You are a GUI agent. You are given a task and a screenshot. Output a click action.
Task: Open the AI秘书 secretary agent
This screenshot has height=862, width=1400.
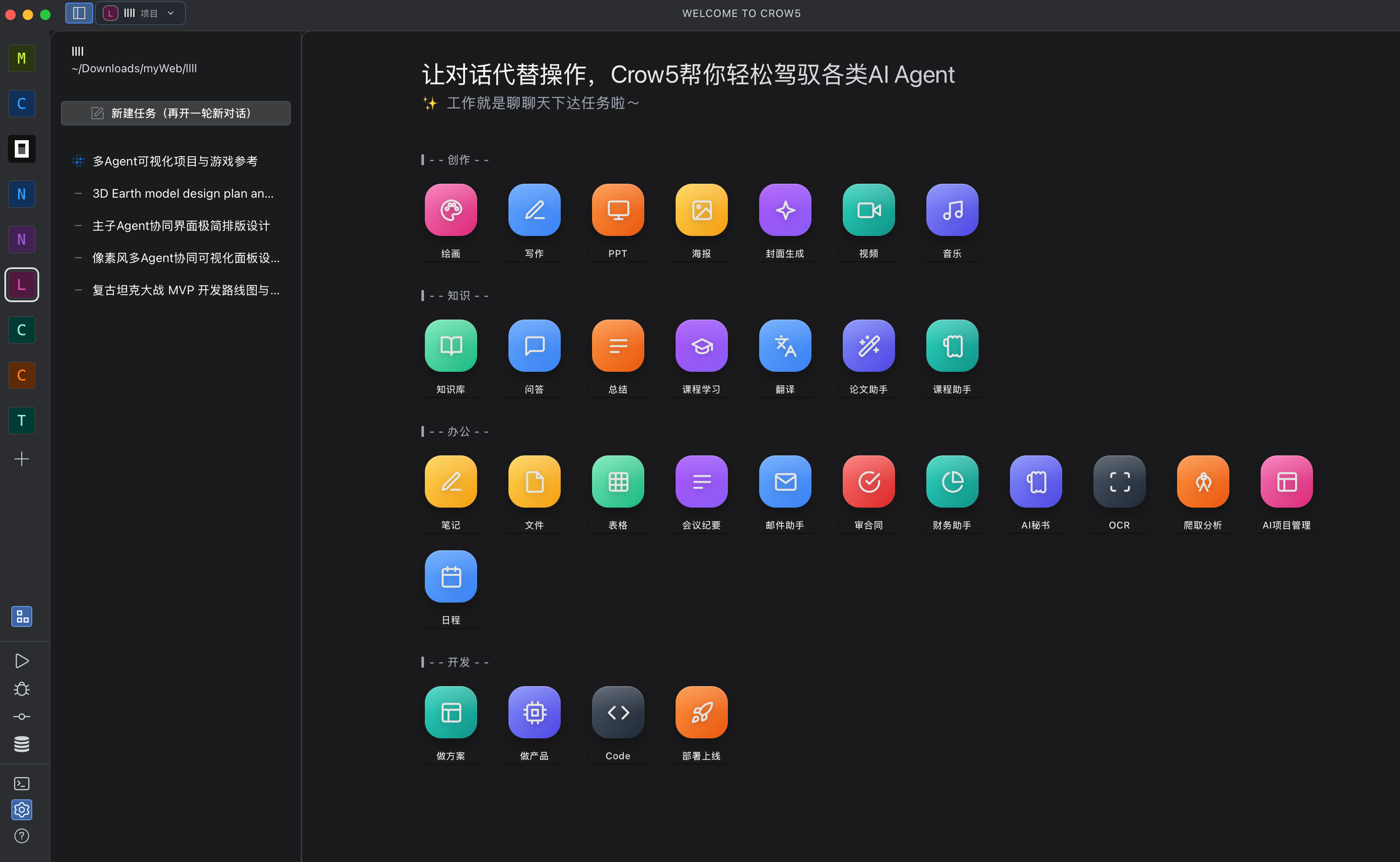point(1036,481)
